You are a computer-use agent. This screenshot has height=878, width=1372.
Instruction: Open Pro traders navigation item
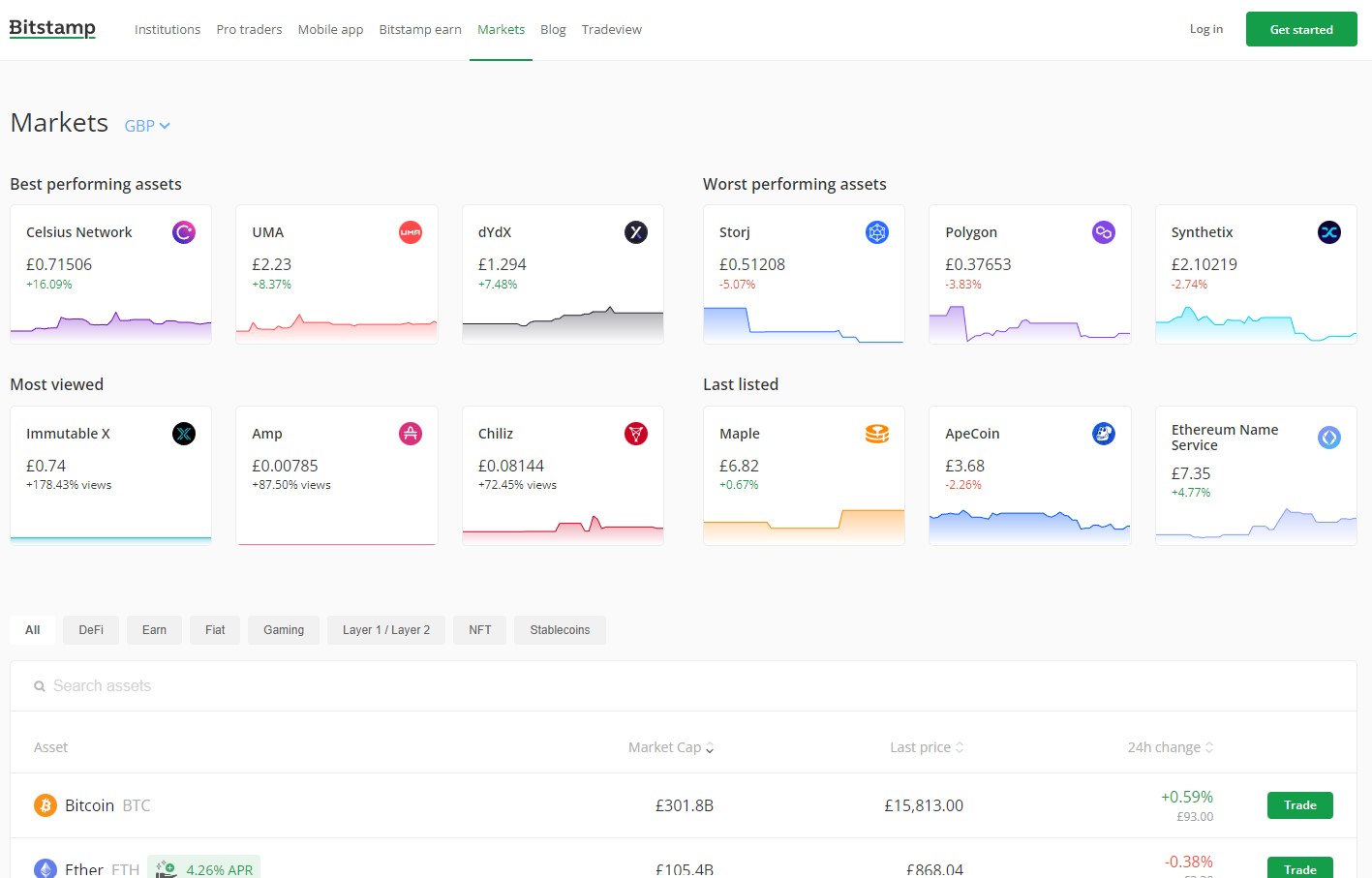coord(249,30)
